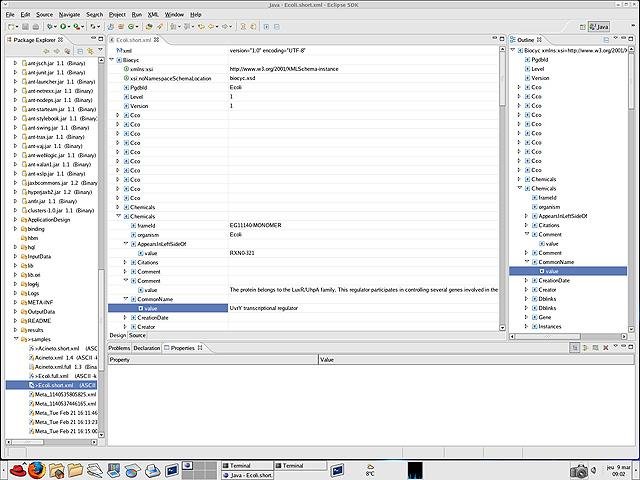Open the New wizard dropdown arrow
The height and width of the screenshot is (480, 640).
coord(17,27)
